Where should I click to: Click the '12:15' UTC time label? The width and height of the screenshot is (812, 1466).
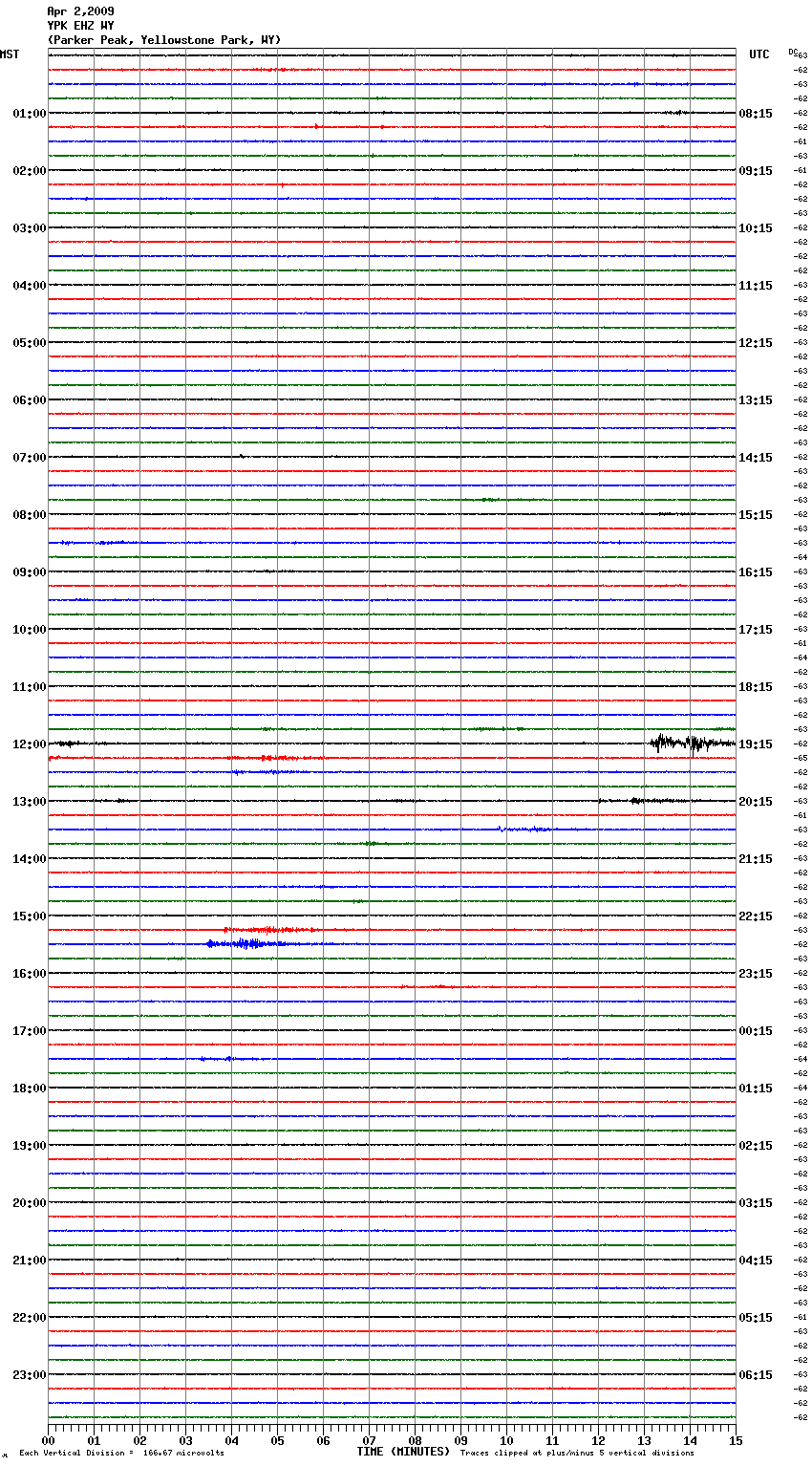(756, 343)
